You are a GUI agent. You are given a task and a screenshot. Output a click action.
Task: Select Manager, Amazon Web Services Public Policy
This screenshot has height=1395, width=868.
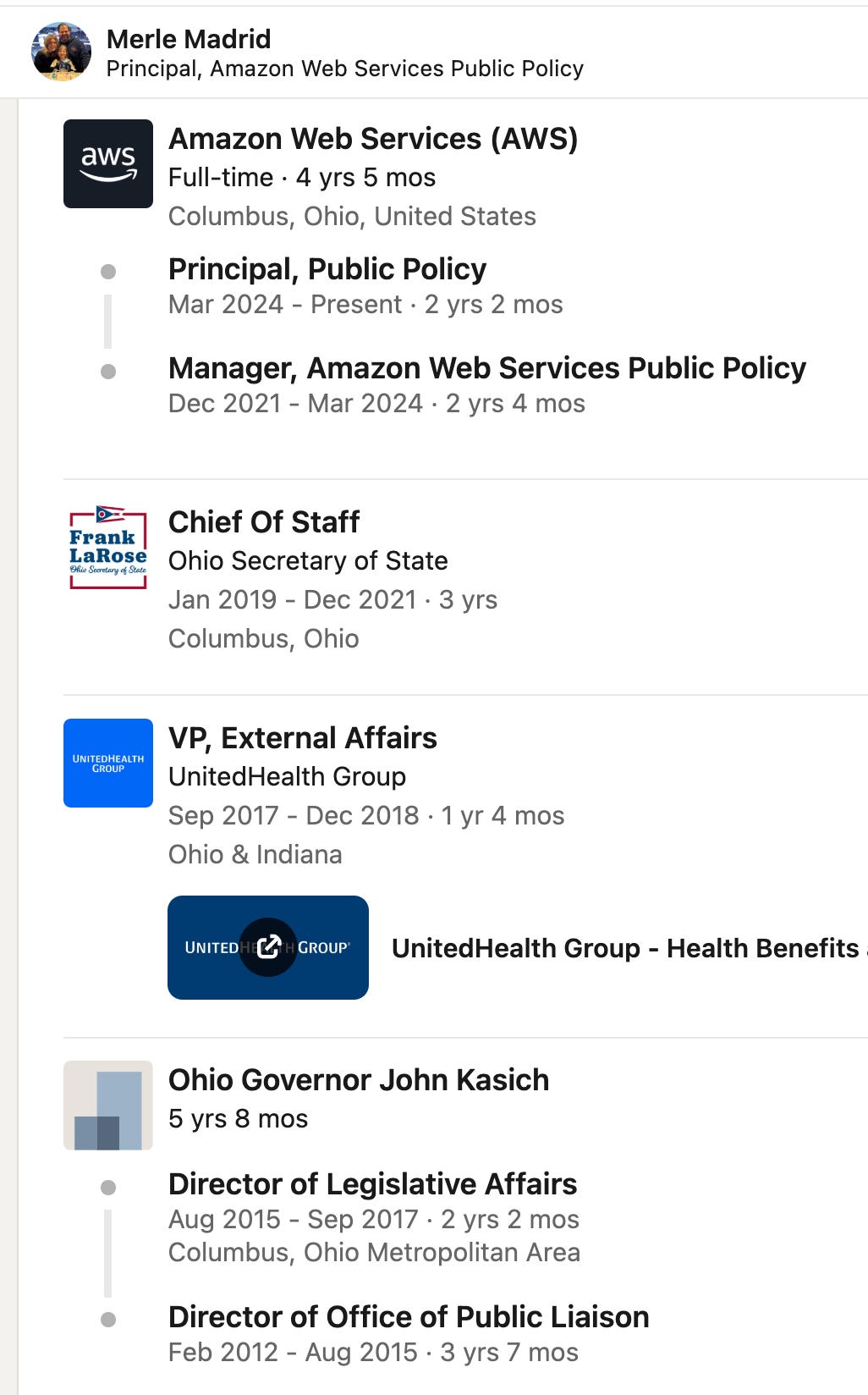(x=487, y=368)
